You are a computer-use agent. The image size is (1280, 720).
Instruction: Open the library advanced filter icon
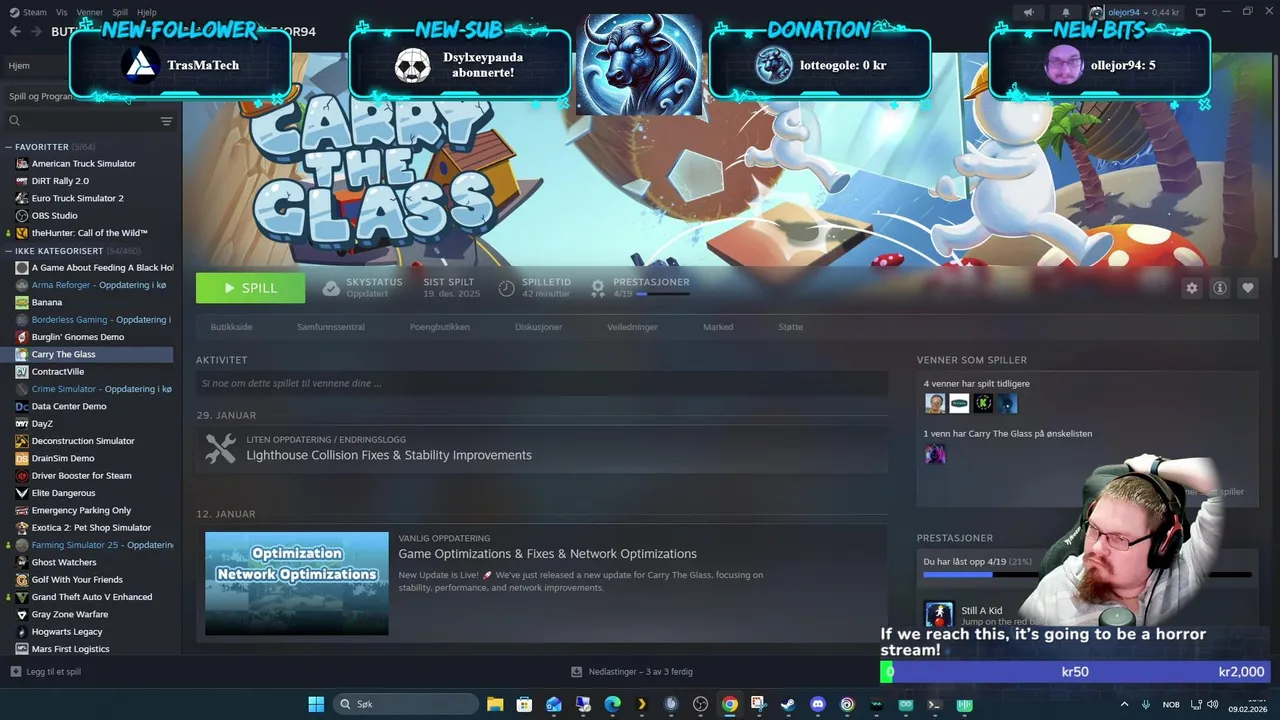[x=166, y=121]
